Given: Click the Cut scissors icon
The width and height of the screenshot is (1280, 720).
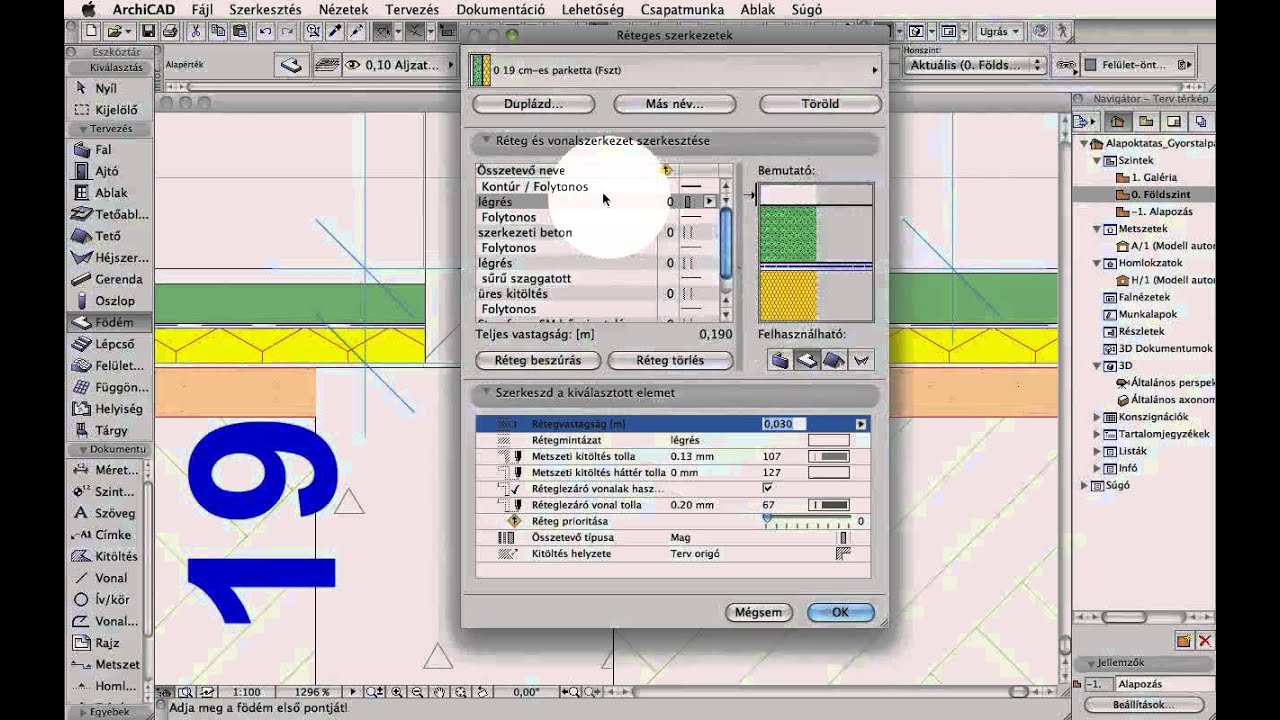Looking at the screenshot, I should [196, 31].
